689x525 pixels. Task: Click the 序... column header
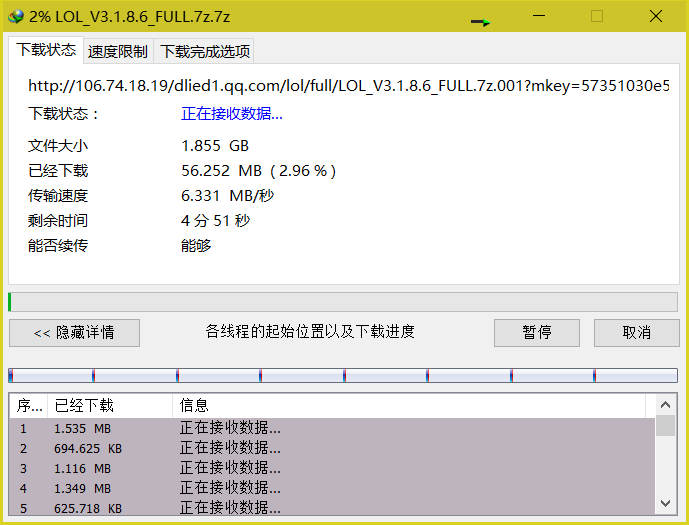tap(29, 405)
